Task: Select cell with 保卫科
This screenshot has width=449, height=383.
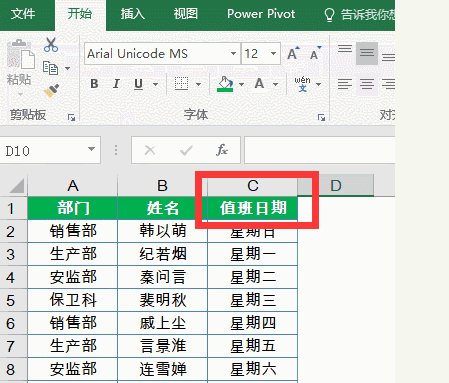Action: coord(73,300)
